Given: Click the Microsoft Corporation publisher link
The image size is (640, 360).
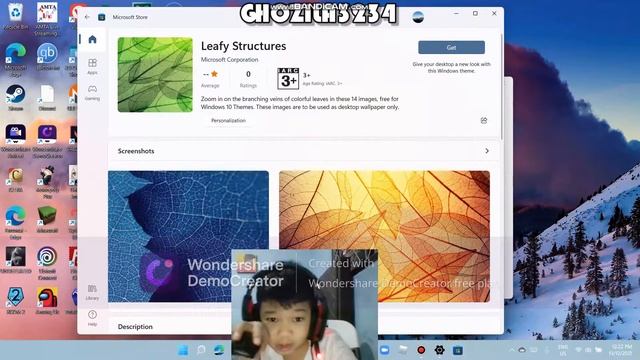Looking at the screenshot, I should point(229,60).
